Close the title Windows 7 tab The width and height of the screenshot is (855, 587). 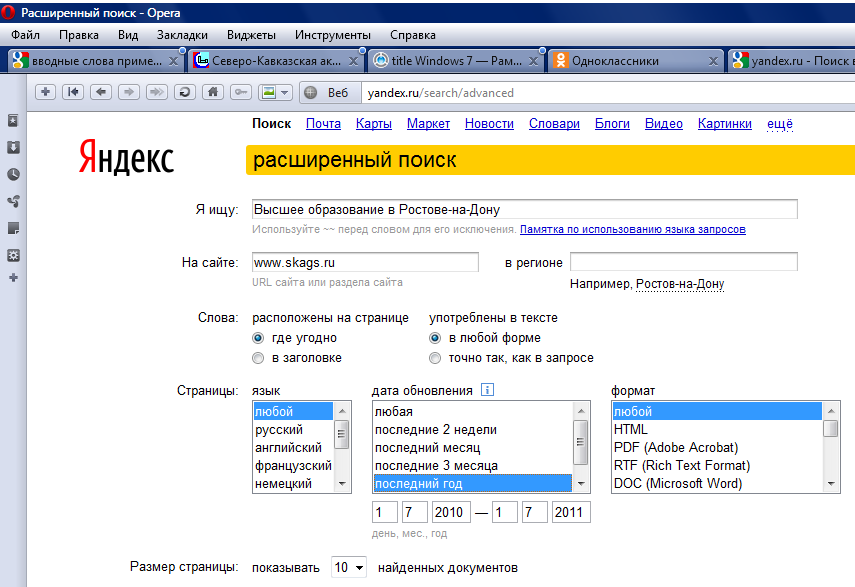click(x=533, y=61)
